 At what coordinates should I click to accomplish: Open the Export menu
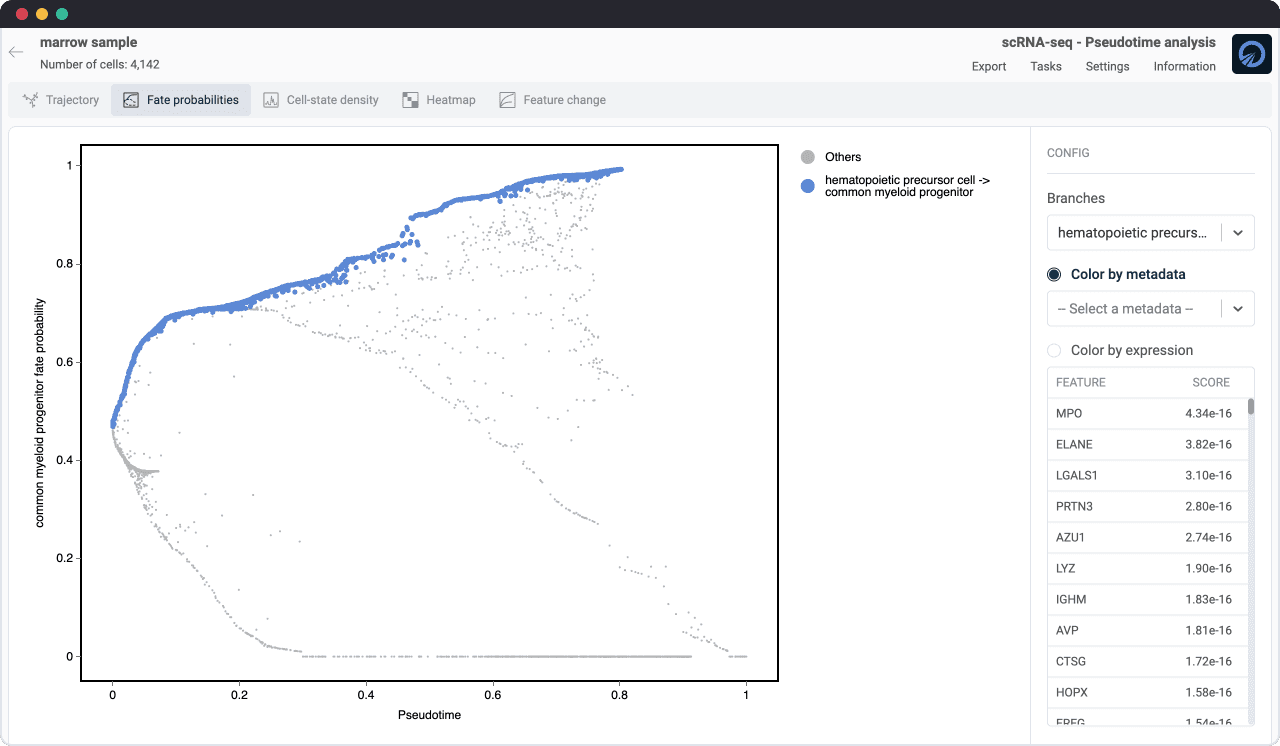coord(989,67)
